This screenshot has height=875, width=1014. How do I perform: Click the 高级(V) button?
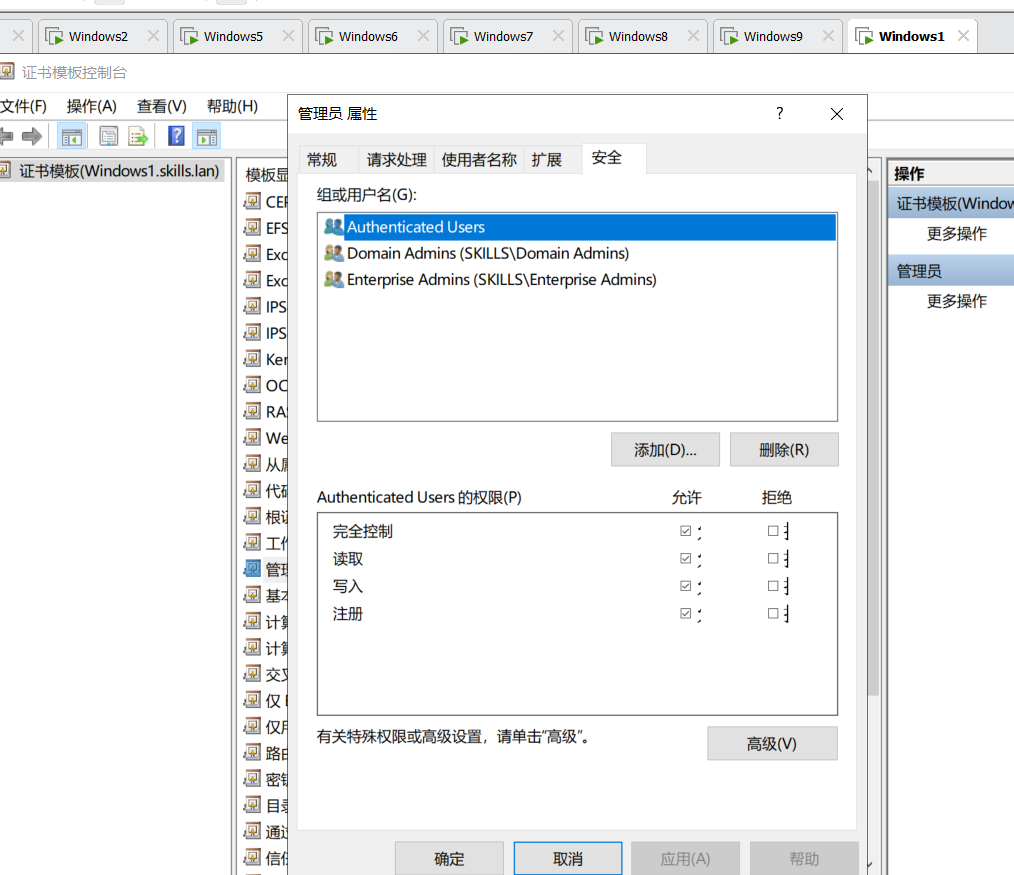pos(771,744)
